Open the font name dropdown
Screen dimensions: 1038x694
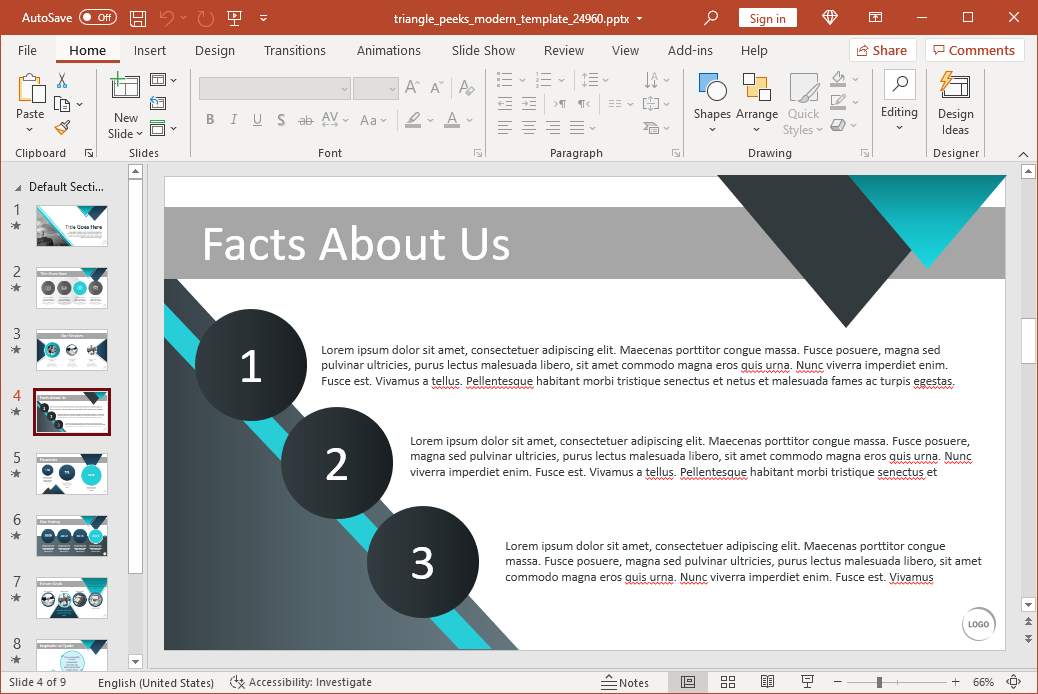pos(344,89)
